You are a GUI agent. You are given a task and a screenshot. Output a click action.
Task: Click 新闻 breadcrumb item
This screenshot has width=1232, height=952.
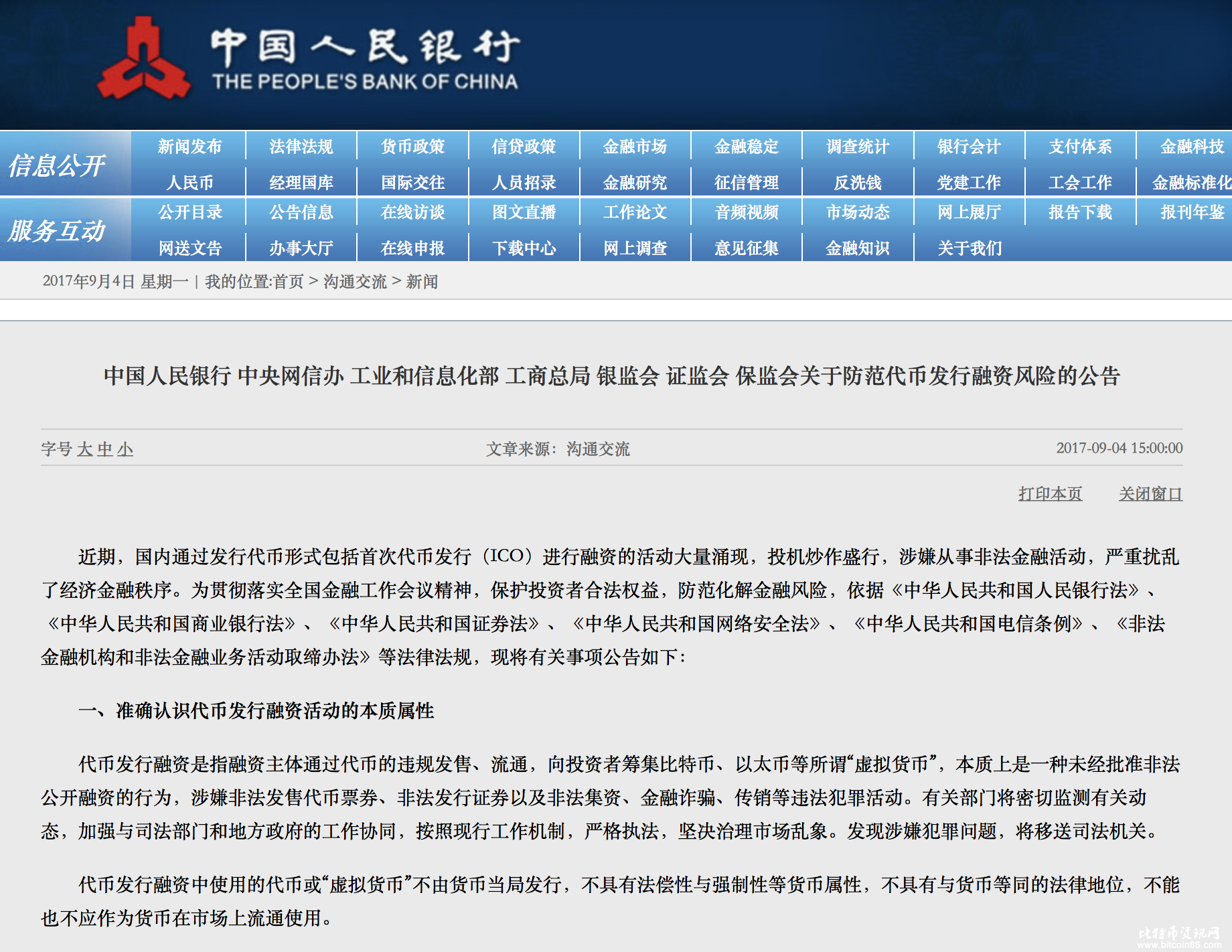[x=422, y=282]
